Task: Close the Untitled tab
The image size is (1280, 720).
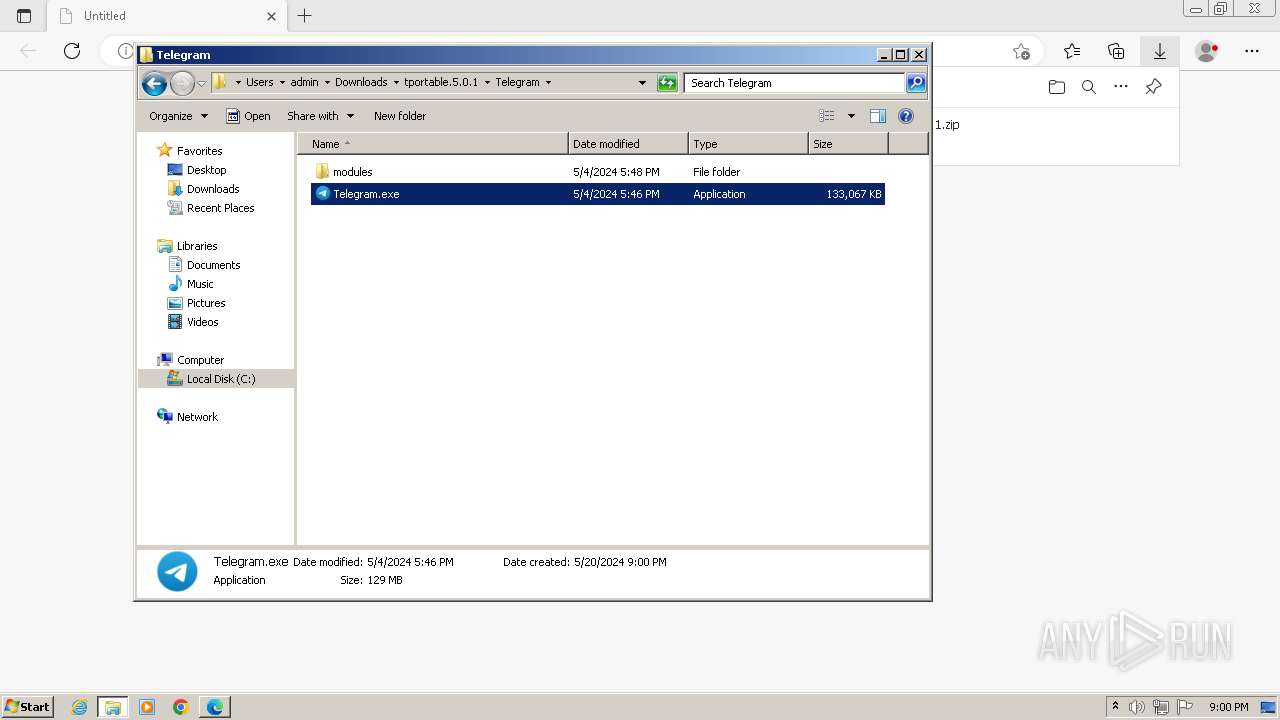Action: point(271,16)
